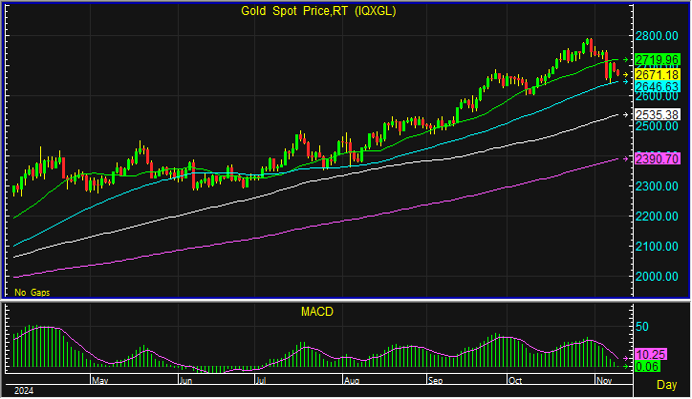692x399 pixels.
Task: Click the Day interval label
Action: 666,385
